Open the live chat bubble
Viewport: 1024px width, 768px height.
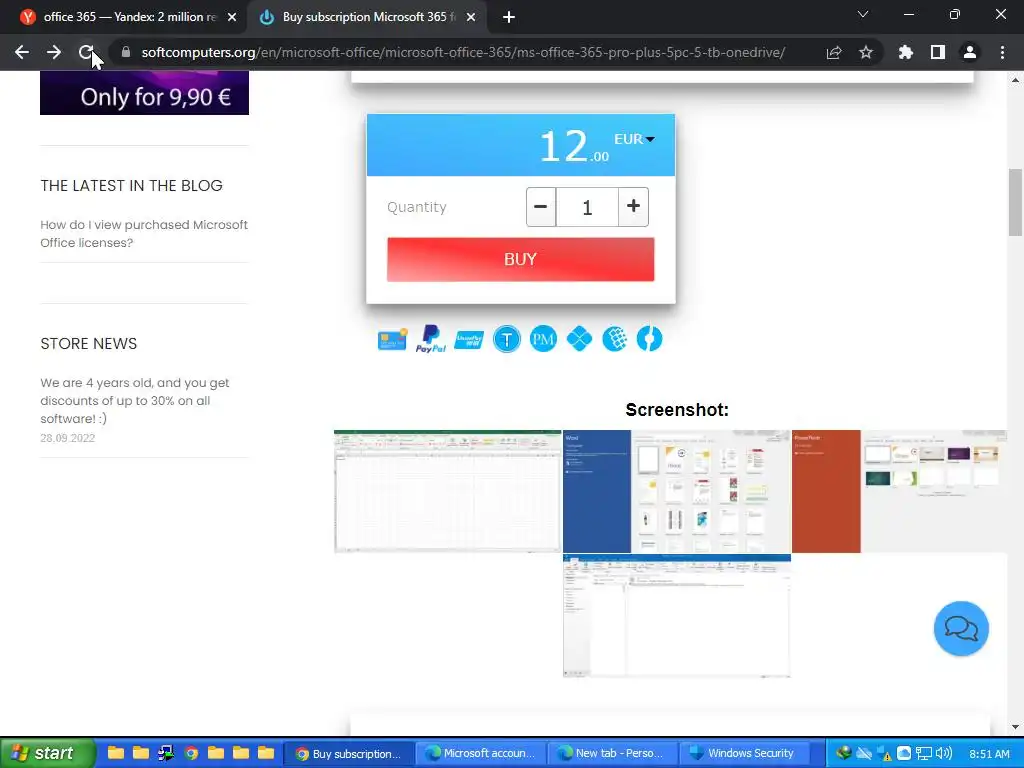(x=961, y=628)
